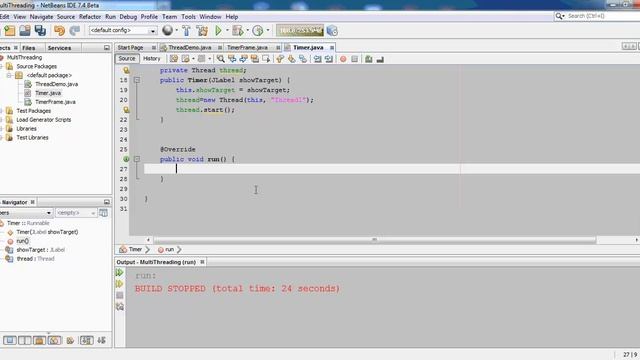This screenshot has height=360, width=640.
Task: Select thread : Thread in Navigator
Action: click(x=35, y=259)
